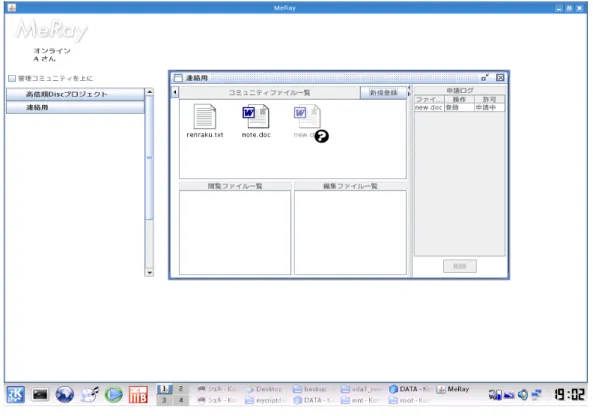This screenshot has width=593, height=416.
Task: Click the 編集ファイル一覧 header
Action: tap(351, 186)
